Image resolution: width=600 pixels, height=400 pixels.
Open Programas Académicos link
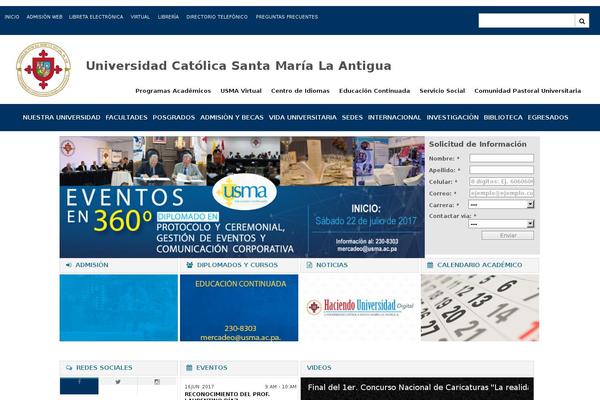coord(173,91)
